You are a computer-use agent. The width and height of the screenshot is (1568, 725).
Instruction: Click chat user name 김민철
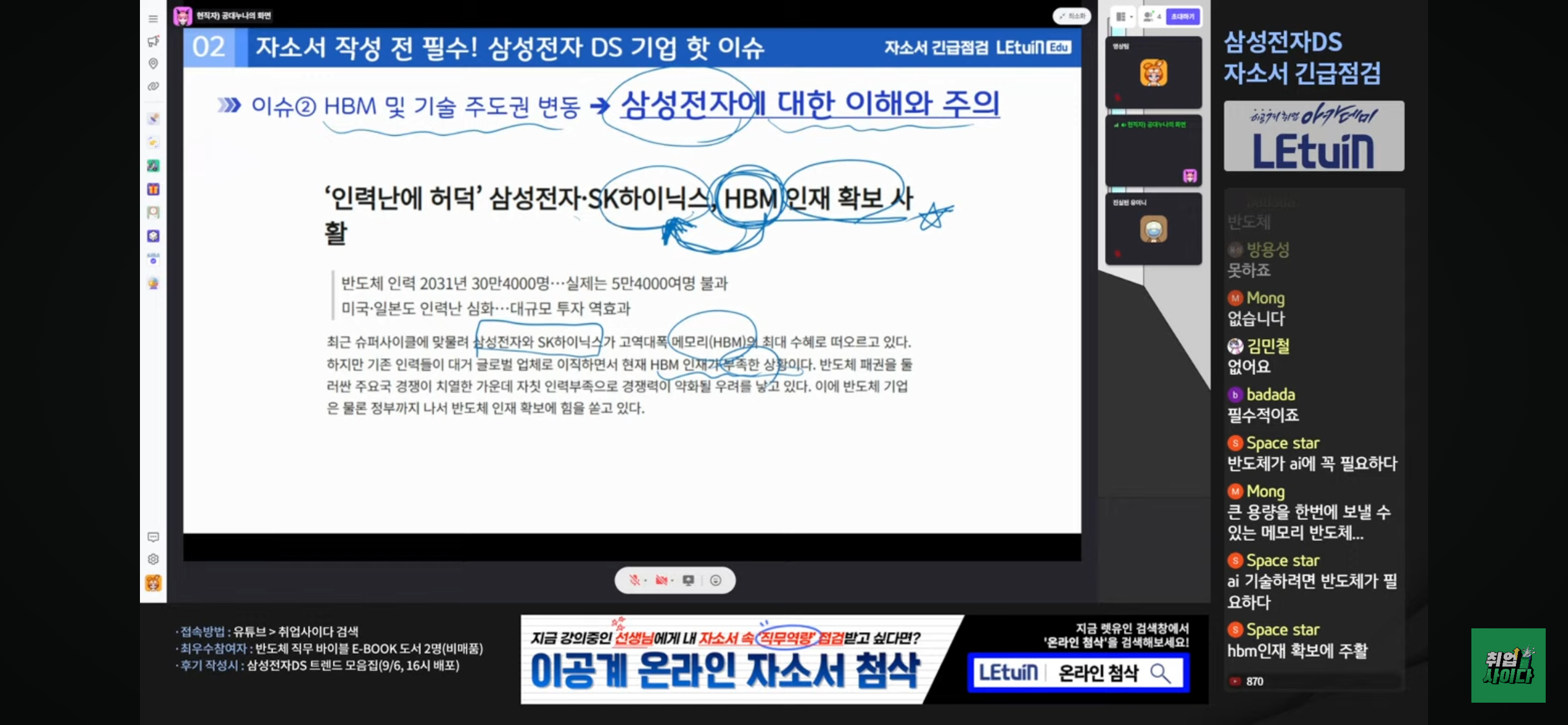pyautogui.click(x=1268, y=346)
